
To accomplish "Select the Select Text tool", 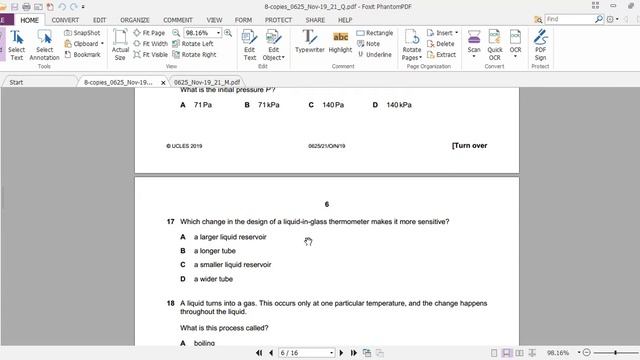I will coord(16,45).
